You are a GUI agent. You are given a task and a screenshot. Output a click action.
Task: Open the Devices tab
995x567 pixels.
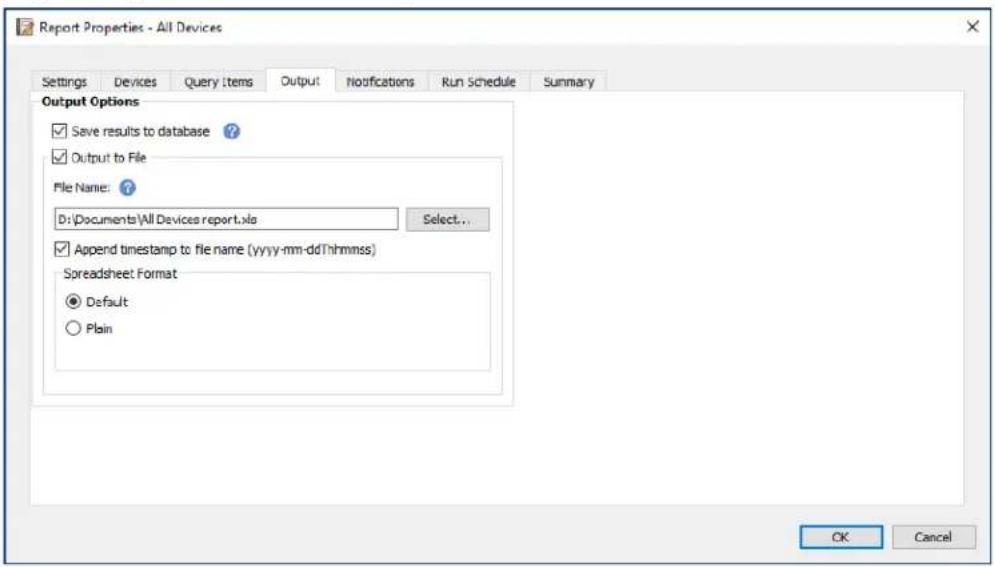[135, 82]
